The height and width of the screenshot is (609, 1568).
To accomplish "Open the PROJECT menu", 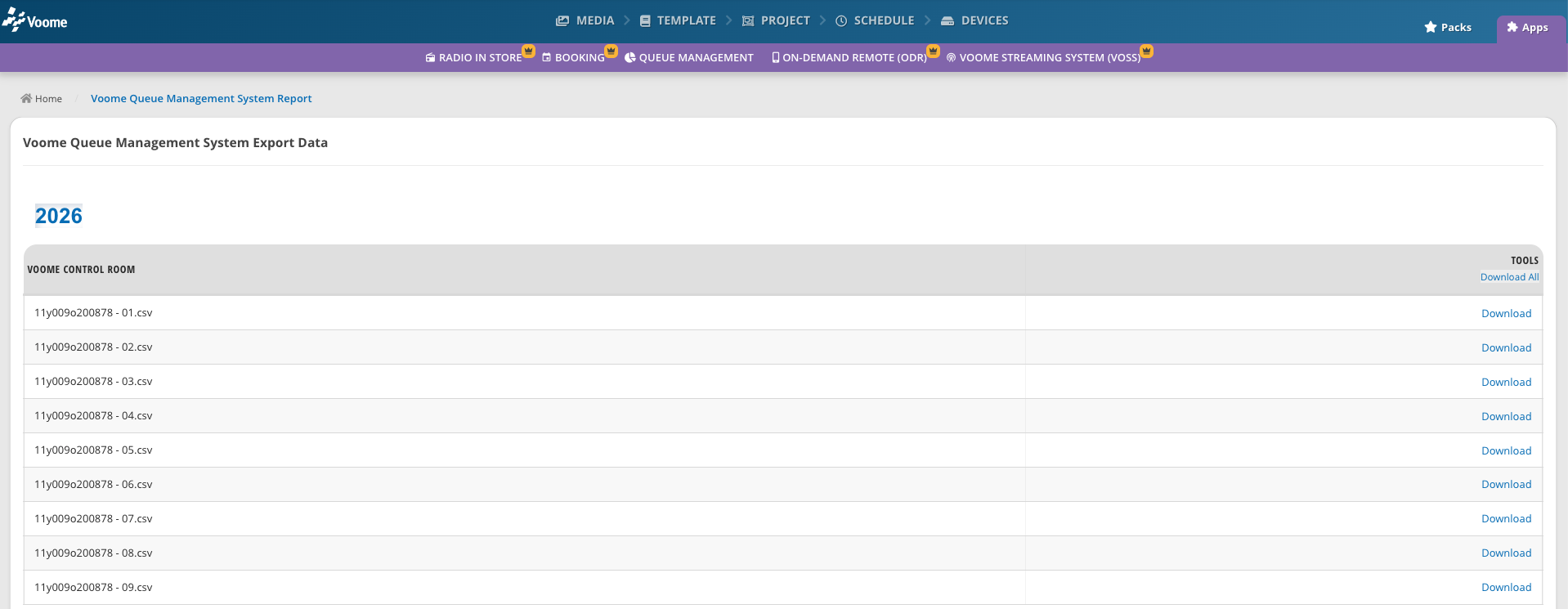I will (776, 21).
